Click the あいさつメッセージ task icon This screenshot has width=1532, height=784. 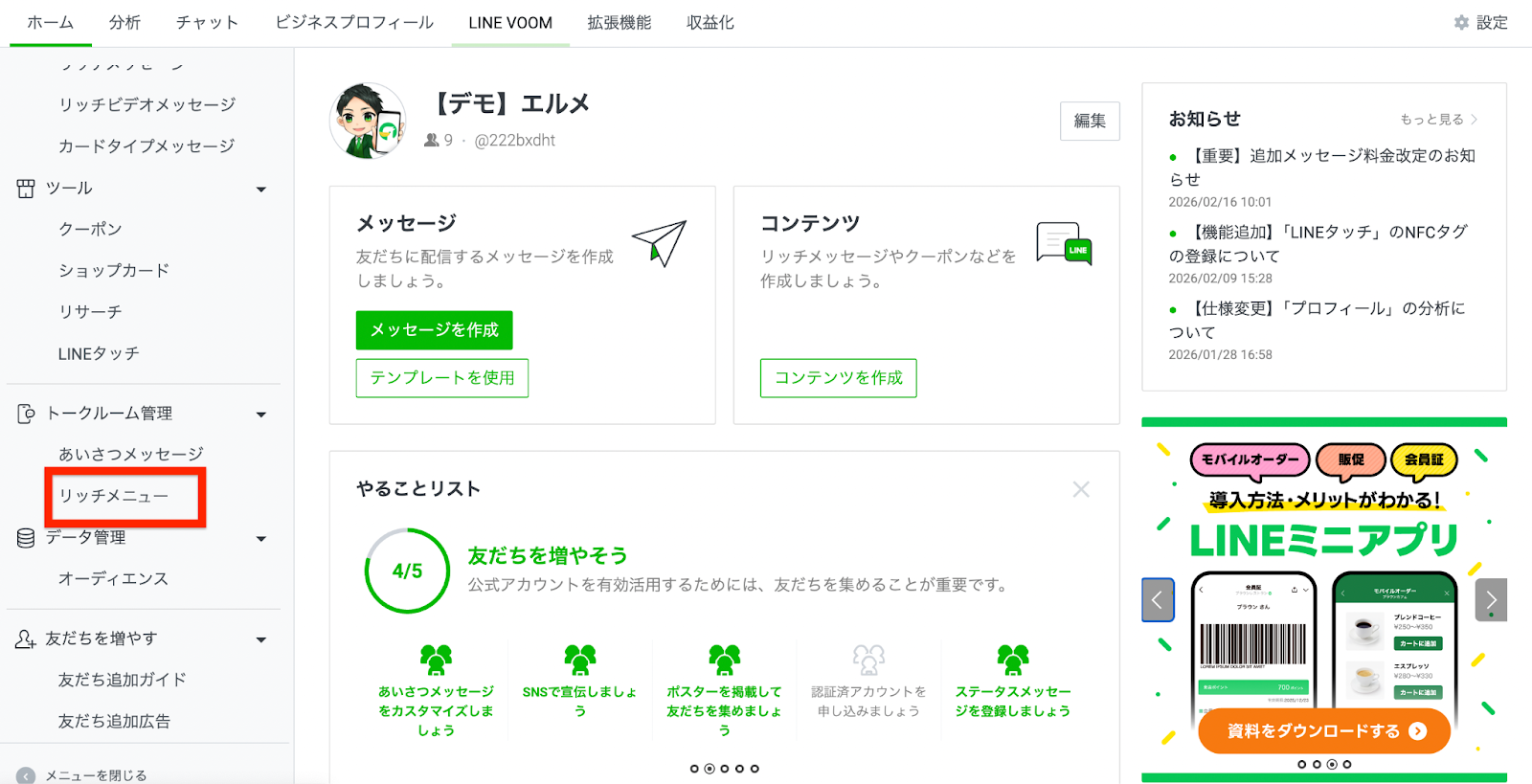(436, 659)
